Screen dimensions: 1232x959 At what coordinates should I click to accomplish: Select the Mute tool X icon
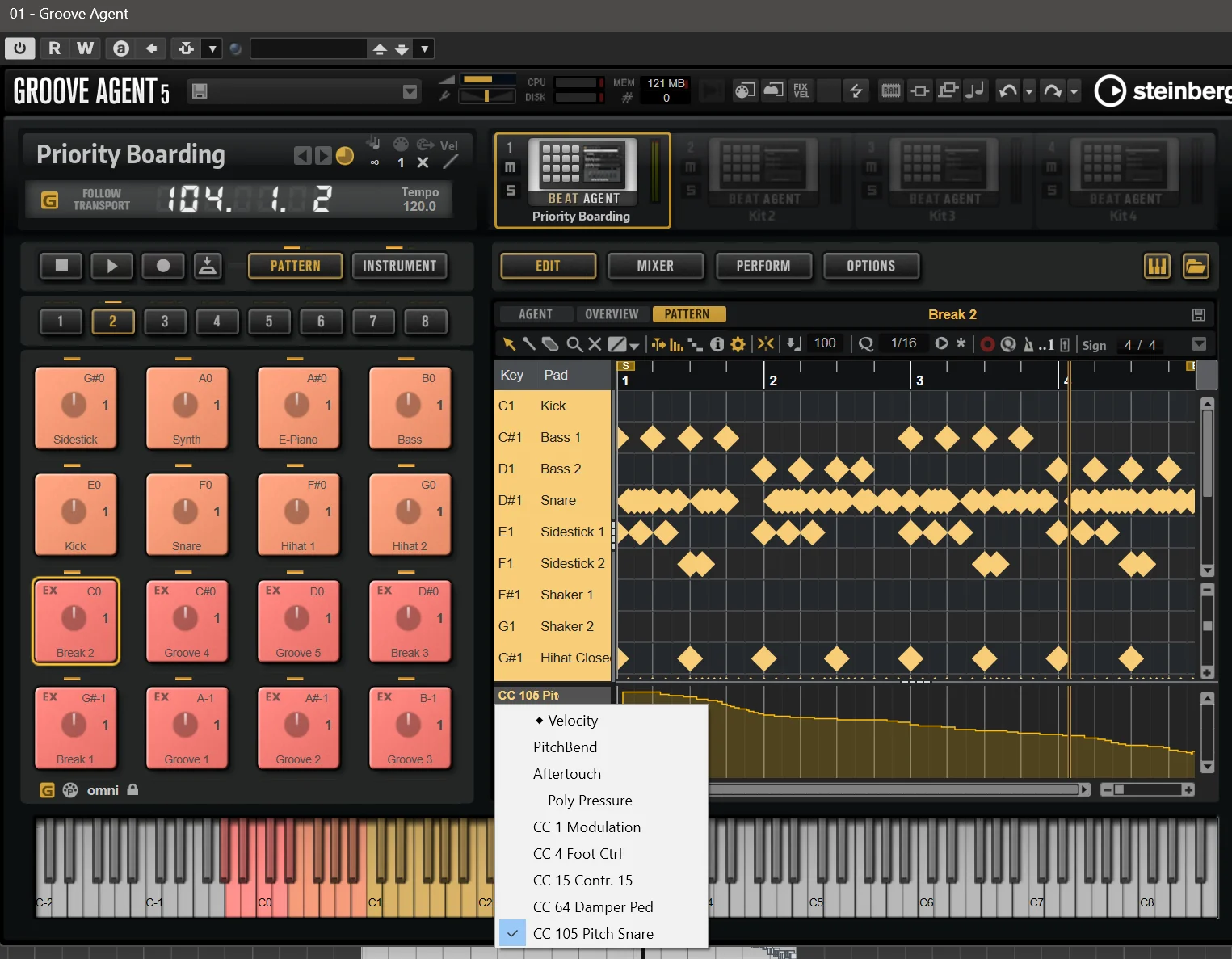tap(595, 344)
